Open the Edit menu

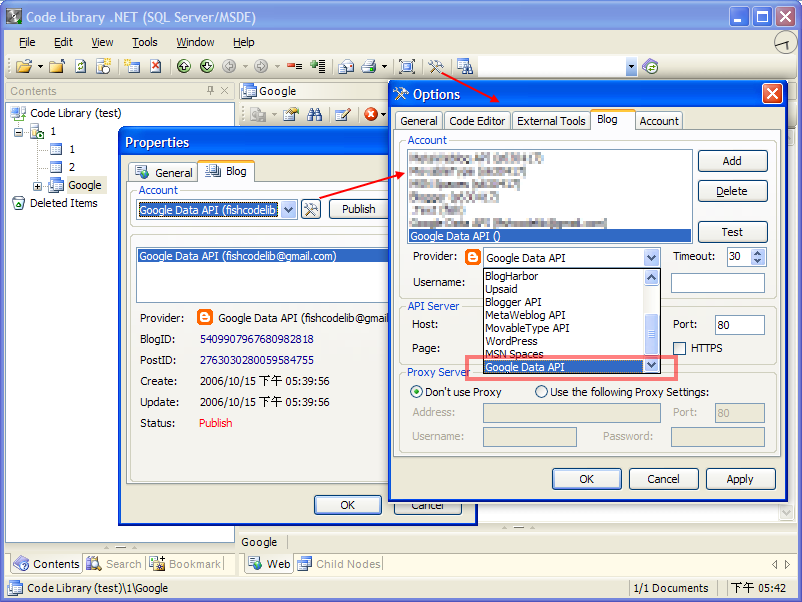coord(63,42)
